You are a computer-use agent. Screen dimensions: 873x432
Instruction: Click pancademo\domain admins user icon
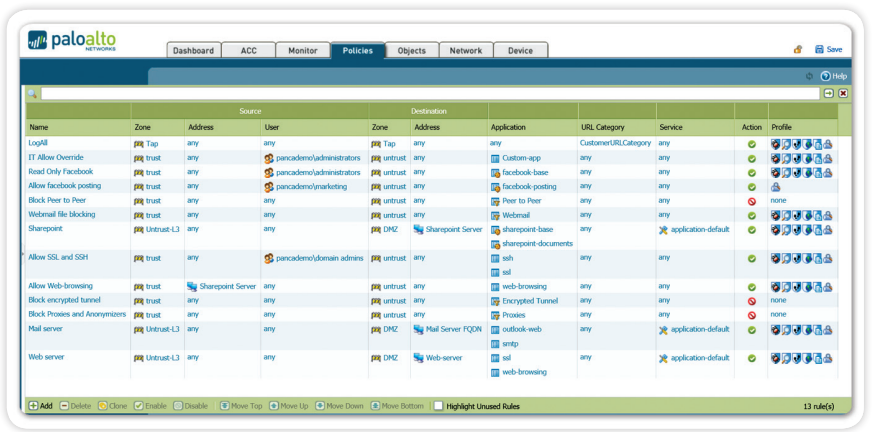click(269, 258)
